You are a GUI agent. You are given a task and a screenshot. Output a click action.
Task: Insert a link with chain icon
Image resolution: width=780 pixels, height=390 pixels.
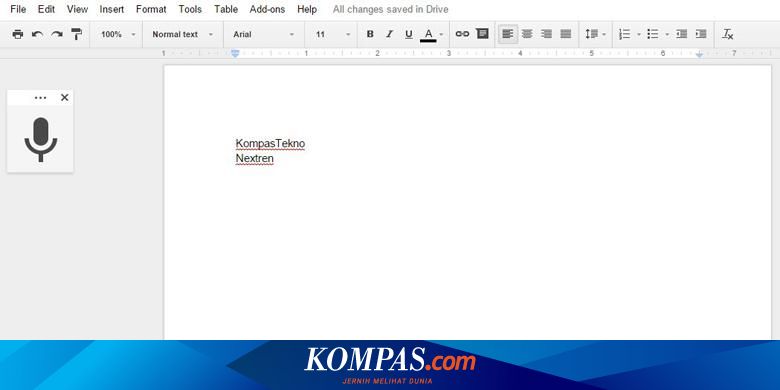point(462,34)
